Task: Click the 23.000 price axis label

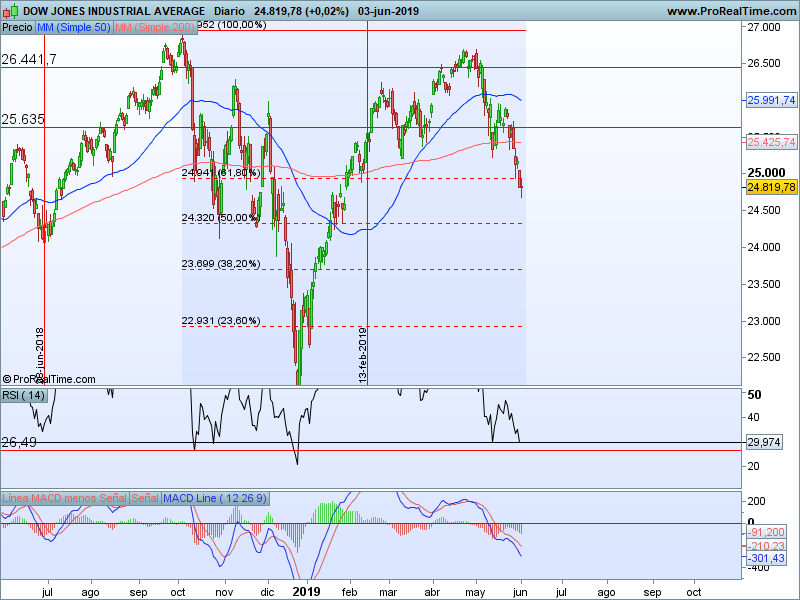Action: [764, 321]
